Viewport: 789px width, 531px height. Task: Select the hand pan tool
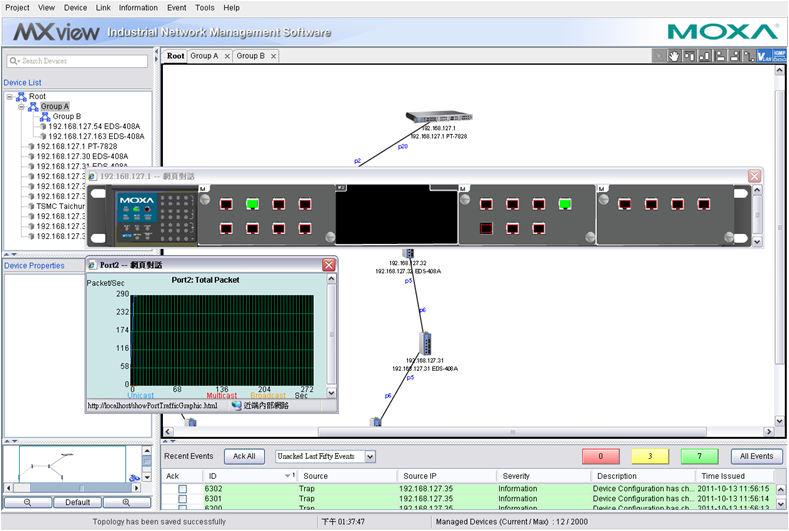(674, 56)
